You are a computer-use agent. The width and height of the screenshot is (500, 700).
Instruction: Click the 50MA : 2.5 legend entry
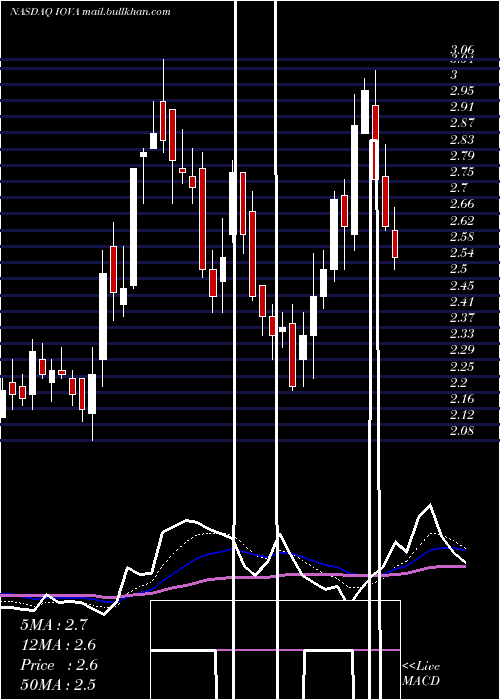pos(58,685)
